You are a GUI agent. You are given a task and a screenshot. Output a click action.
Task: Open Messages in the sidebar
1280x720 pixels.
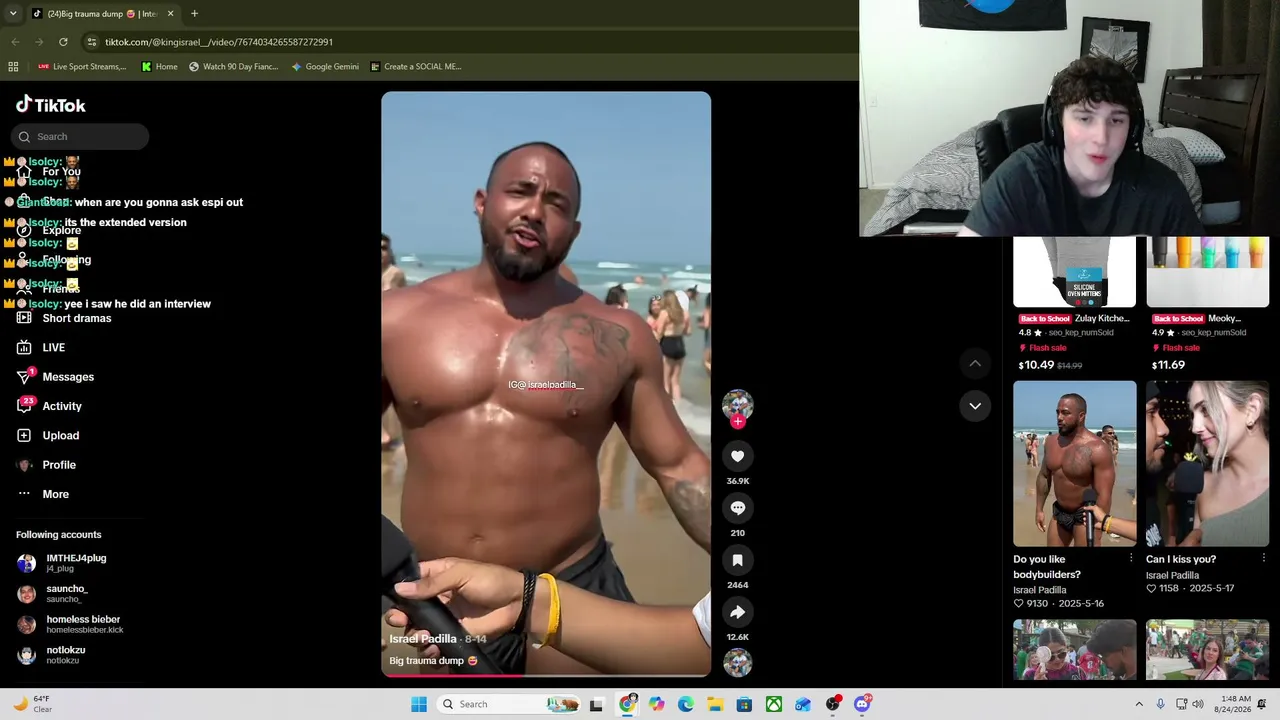point(55,377)
